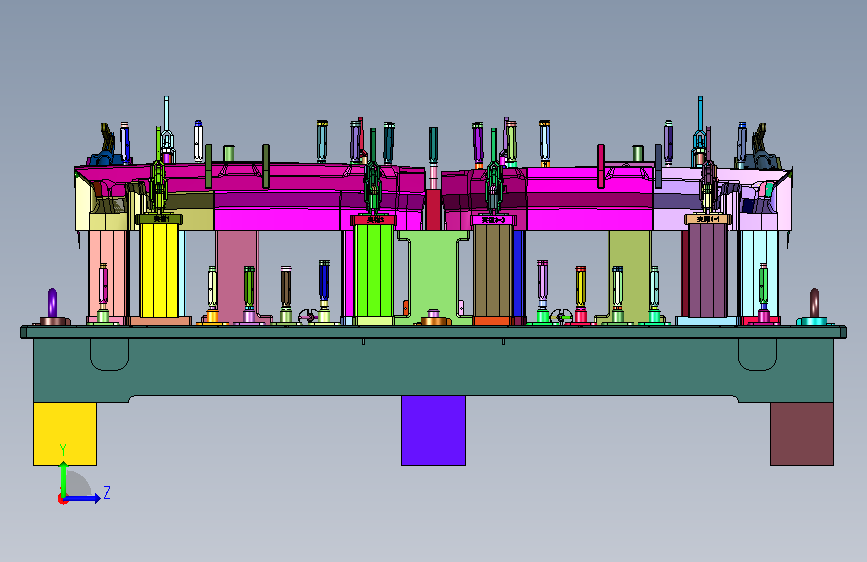
Task: Select the brown support foot on the right
Action: pyautogui.click(x=802, y=434)
